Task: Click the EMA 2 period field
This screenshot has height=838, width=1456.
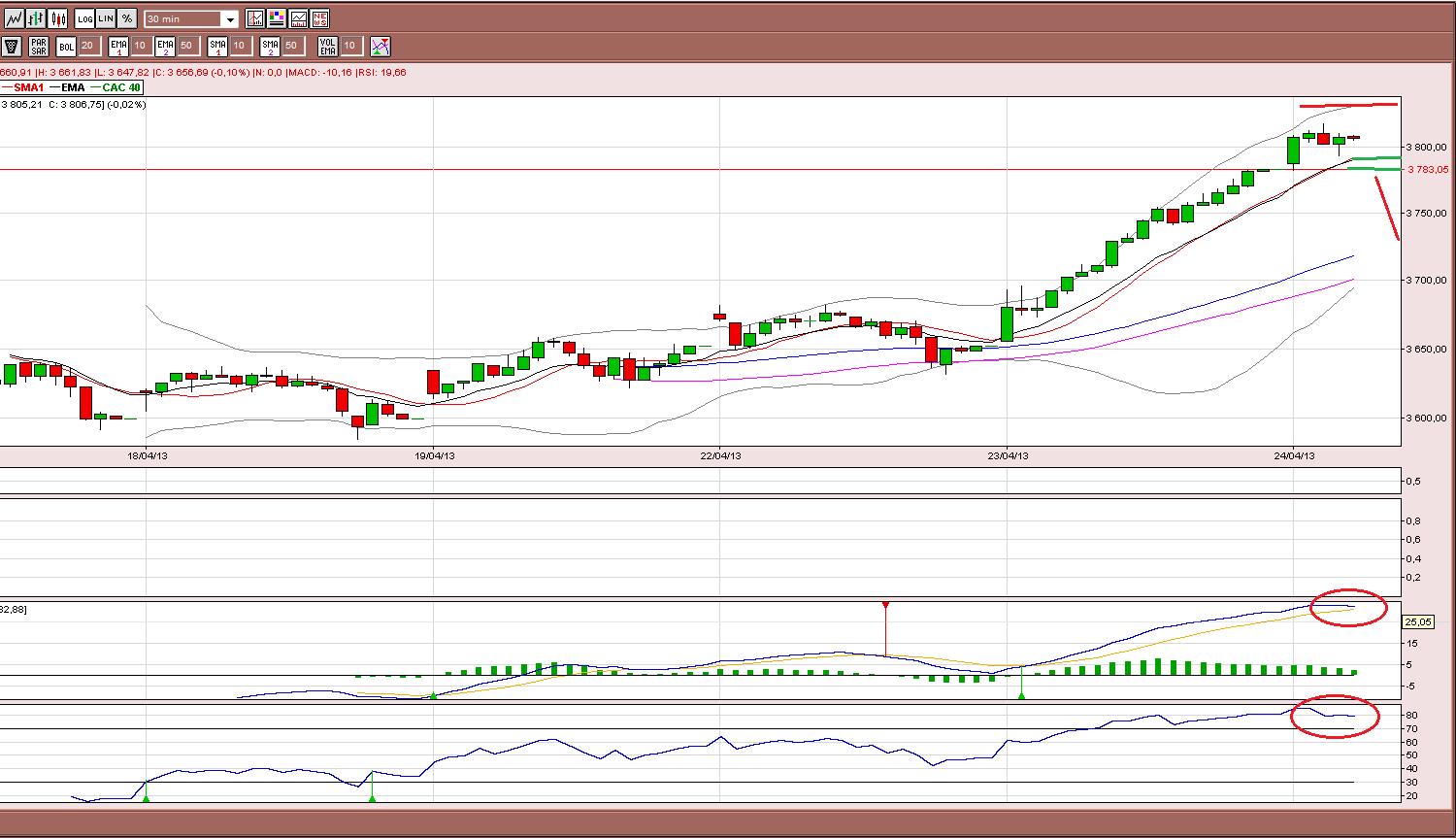Action: pyautogui.click(x=187, y=46)
